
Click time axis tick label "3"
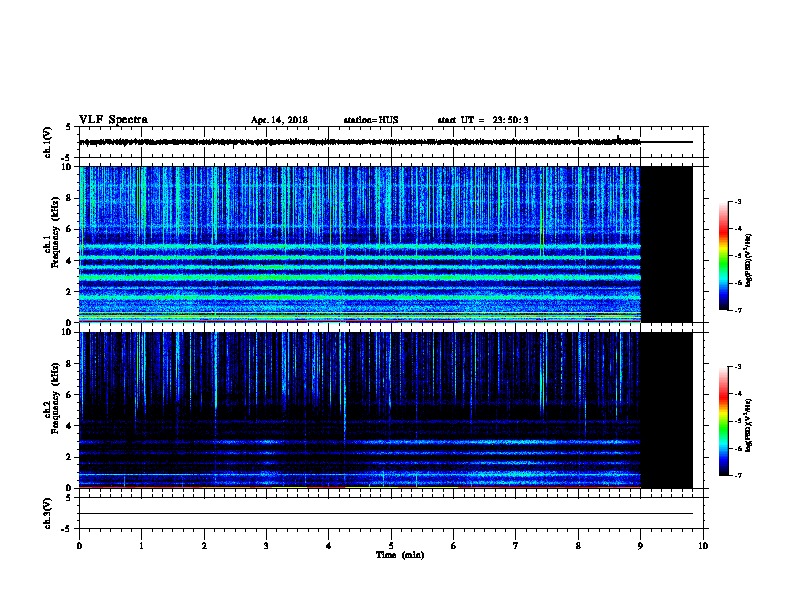click(x=266, y=546)
